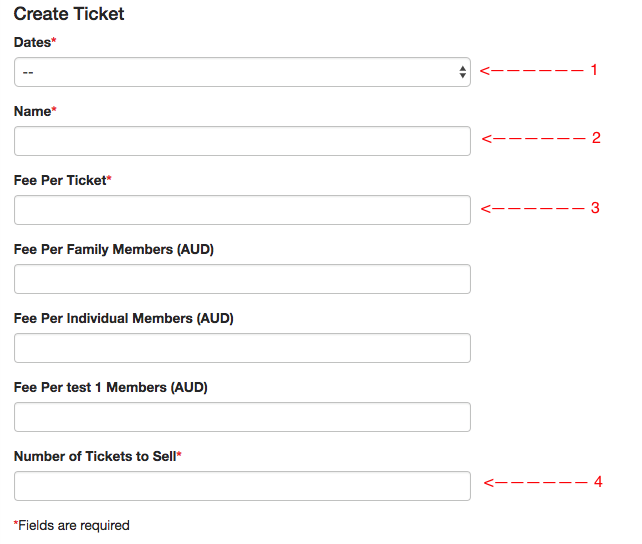Click the Fee Per Ticket input box
642x544 pixels.
click(x=242, y=210)
